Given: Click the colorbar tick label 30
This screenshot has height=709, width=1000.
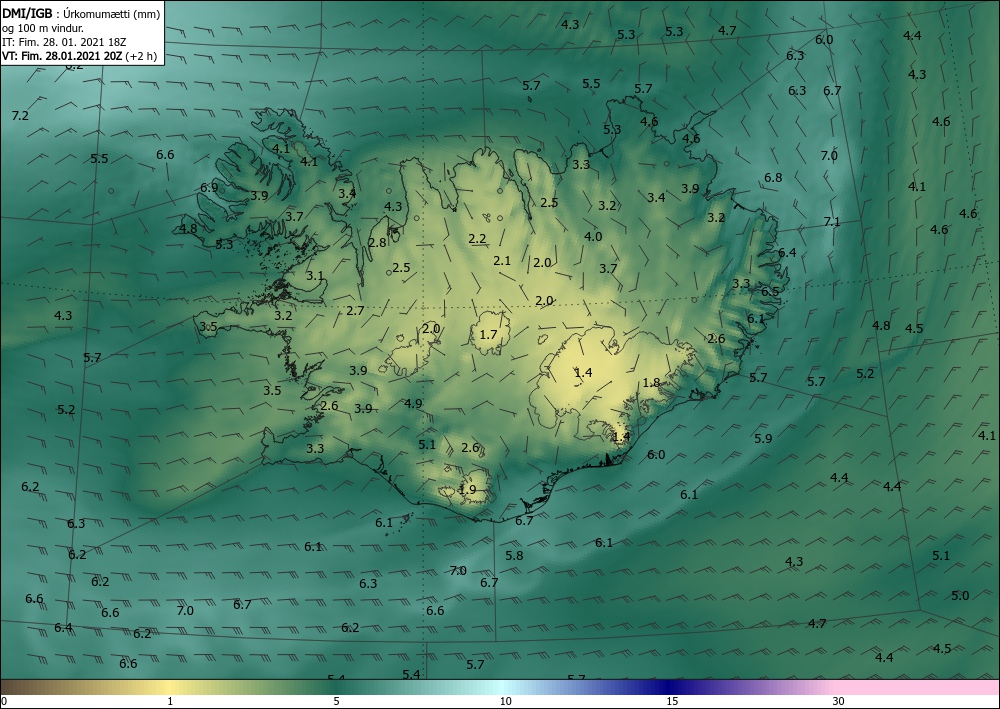Looking at the screenshot, I should pyautogui.click(x=839, y=701).
